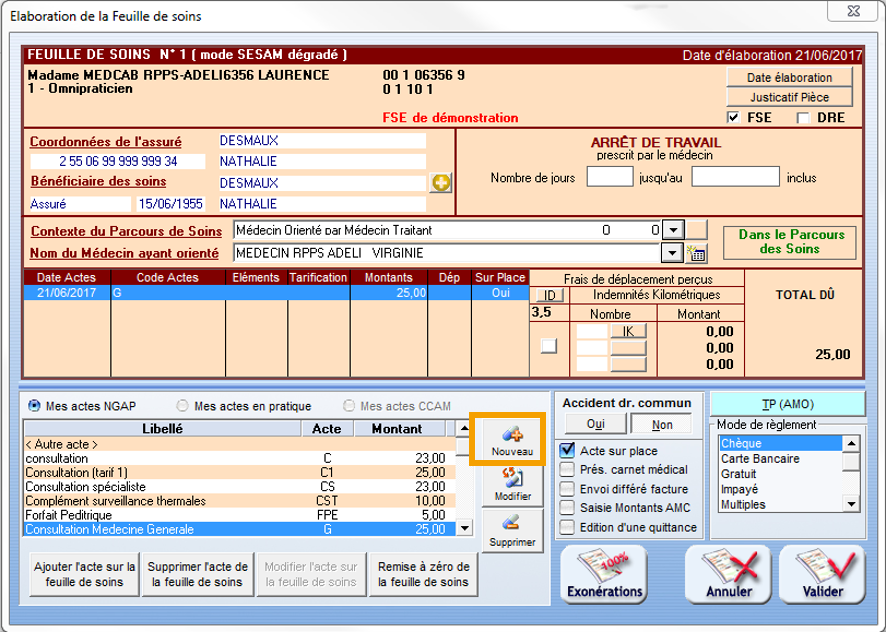Click the Nombre de jours input field
This screenshot has width=886, height=632.
pyautogui.click(x=609, y=178)
